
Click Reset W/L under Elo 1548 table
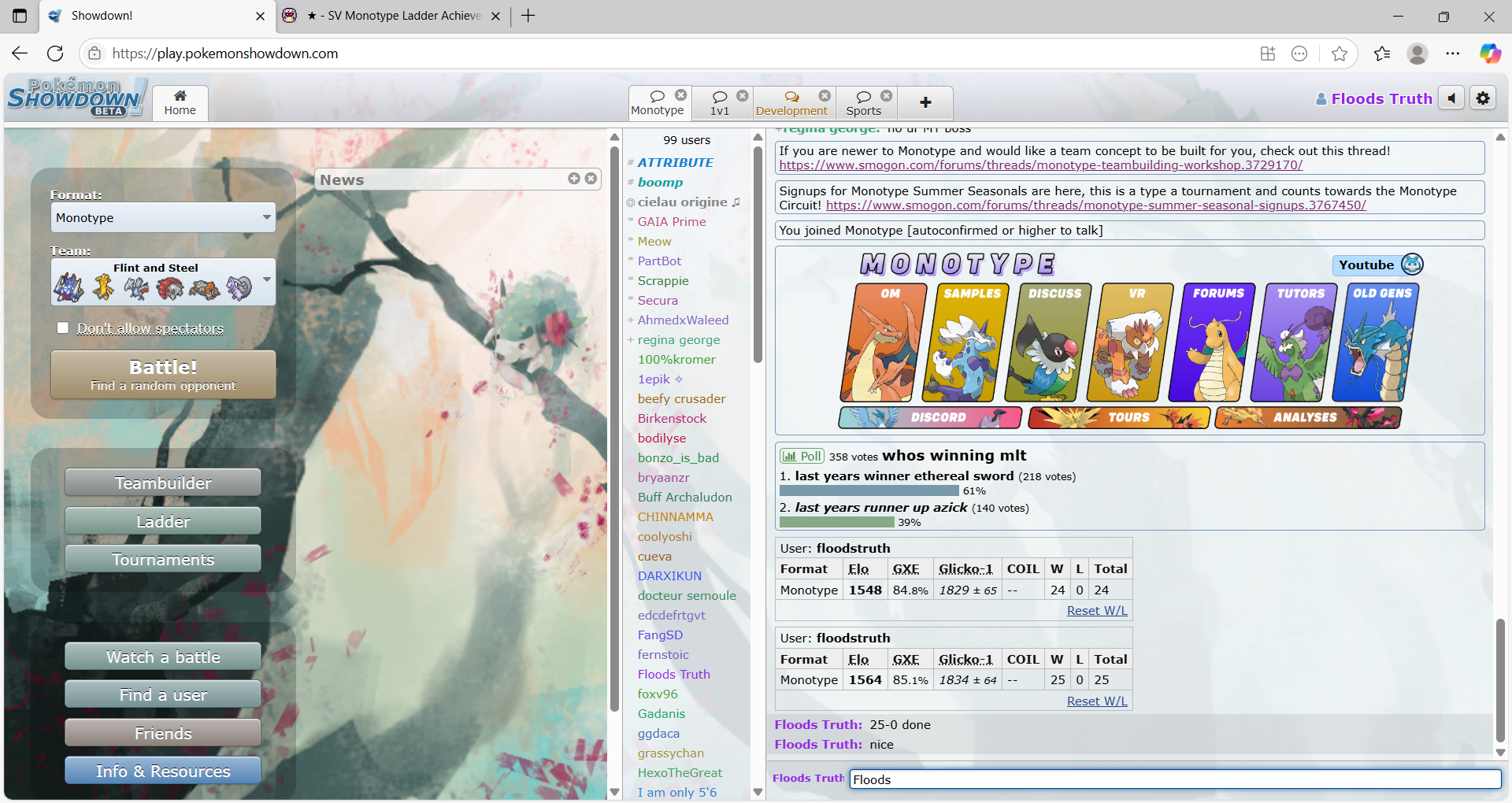click(1097, 611)
